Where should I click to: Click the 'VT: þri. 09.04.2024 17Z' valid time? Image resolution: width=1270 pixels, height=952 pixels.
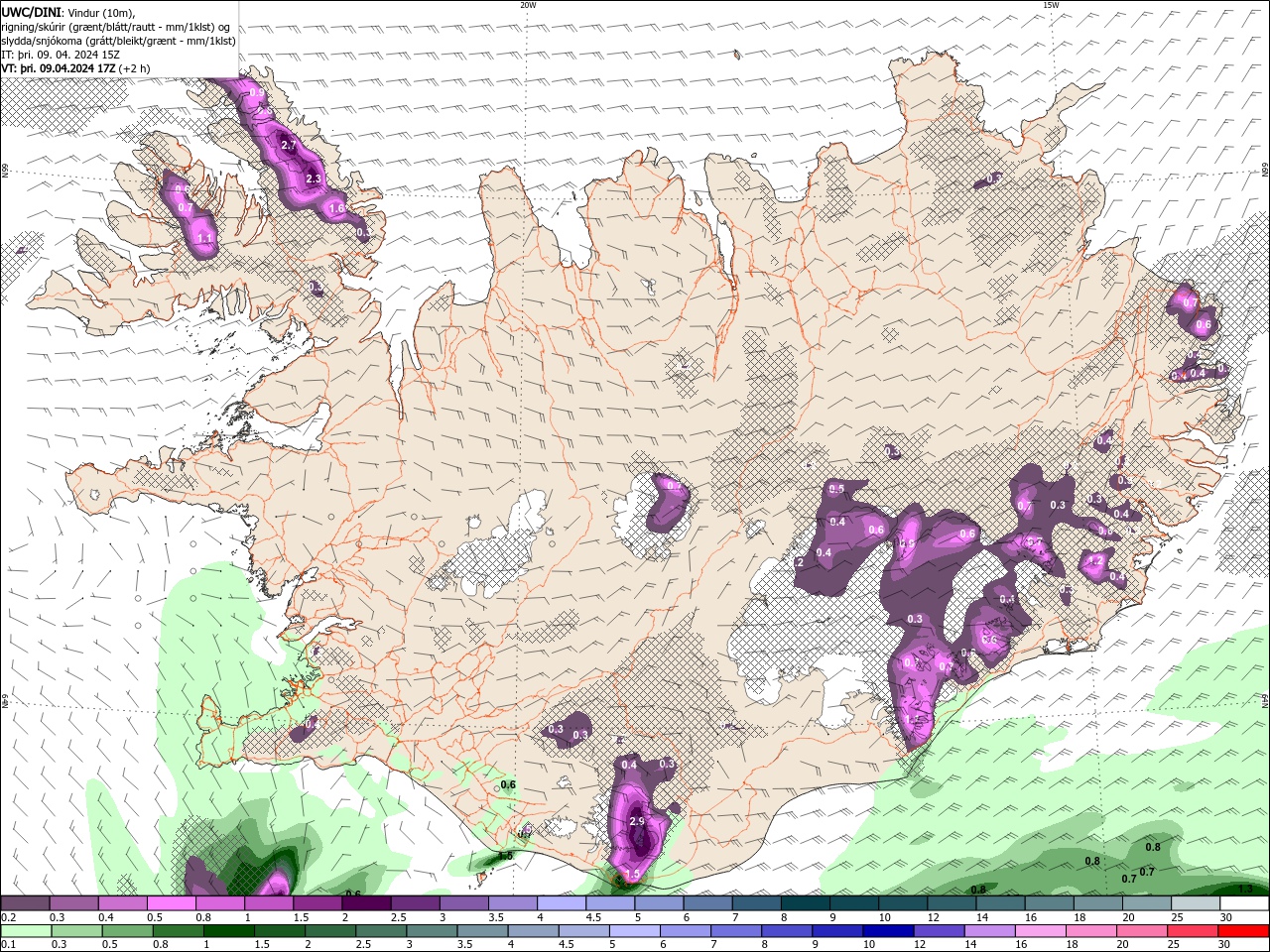pyautogui.click(x=59, y=68)
